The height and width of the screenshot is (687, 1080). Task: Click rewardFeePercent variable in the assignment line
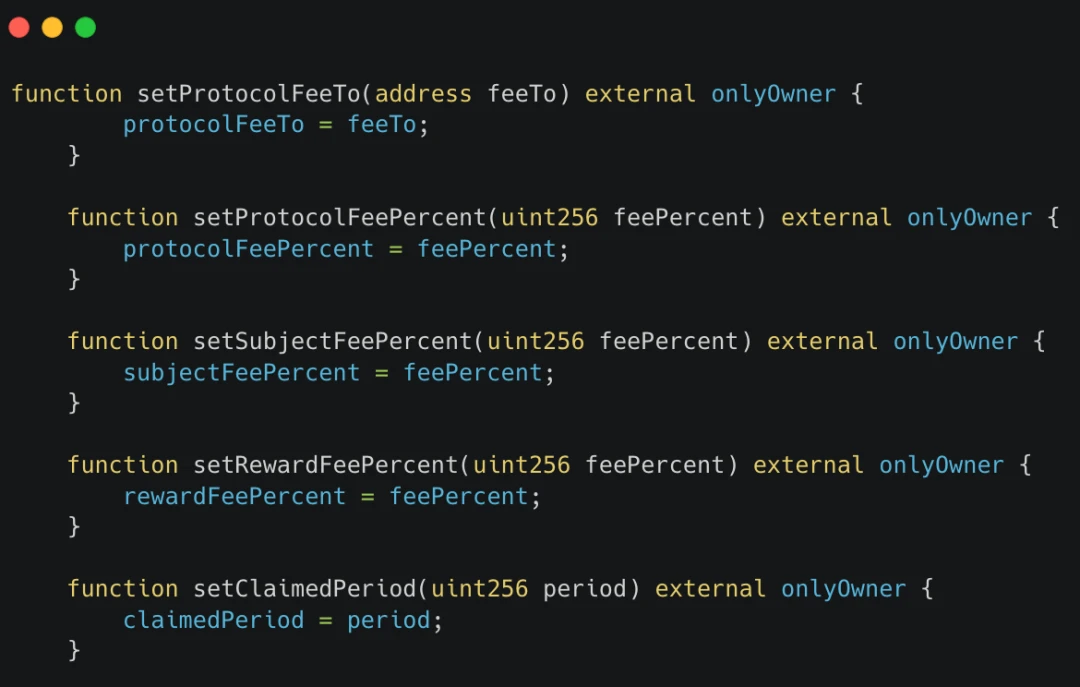click(234, 497)
